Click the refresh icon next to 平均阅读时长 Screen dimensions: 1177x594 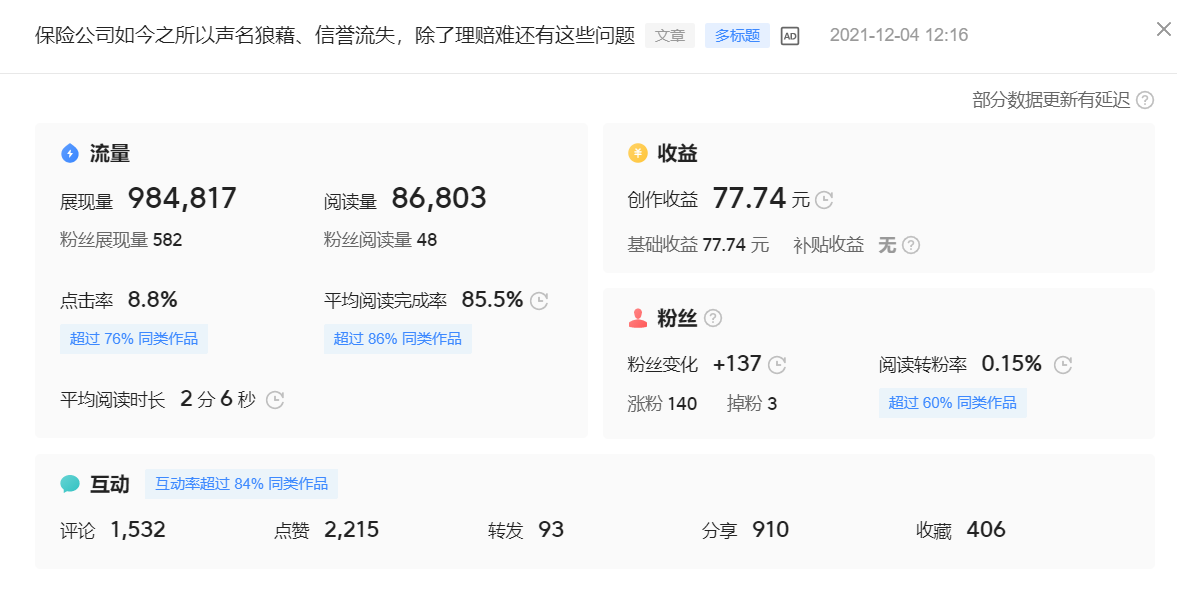275,400
